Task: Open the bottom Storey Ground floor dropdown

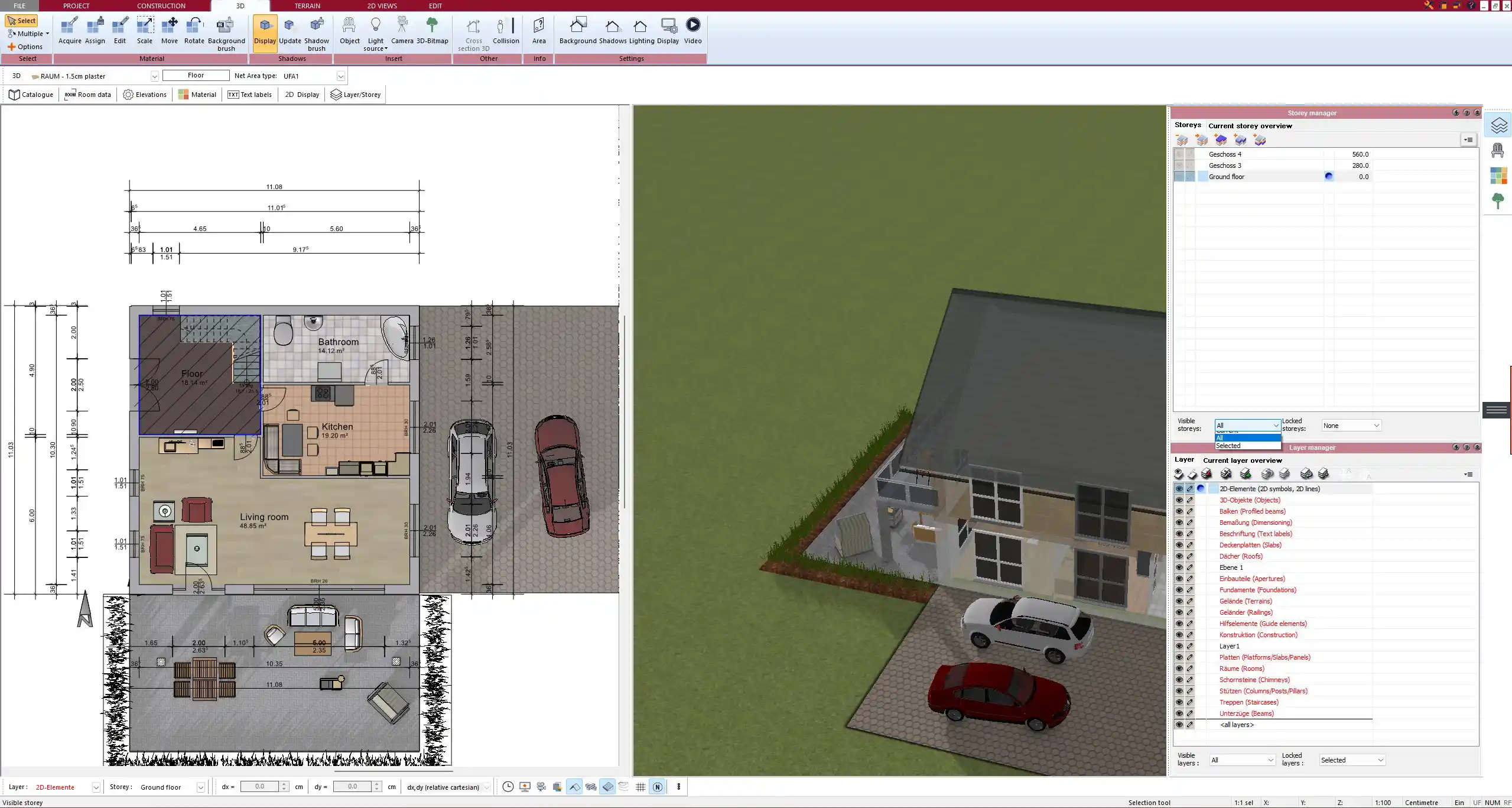Action: [x=200, y=787]
